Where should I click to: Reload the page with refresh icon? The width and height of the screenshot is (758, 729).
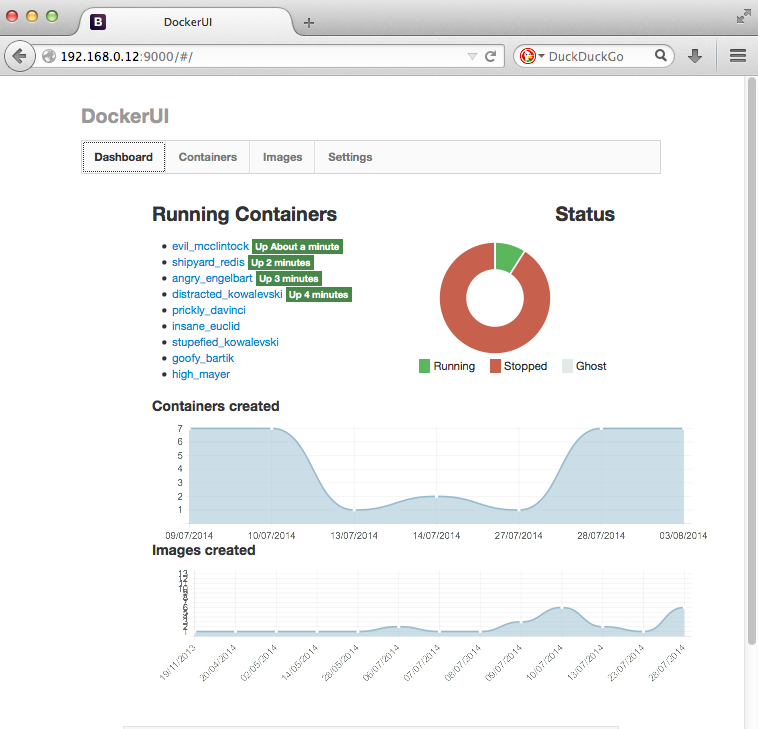(x=490, y=57)
